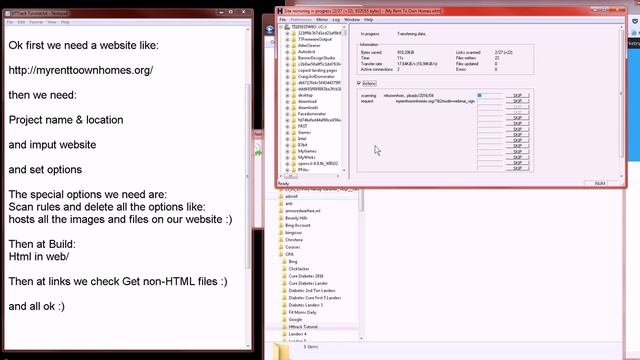Open View menu in Notepad

point(52,22)
